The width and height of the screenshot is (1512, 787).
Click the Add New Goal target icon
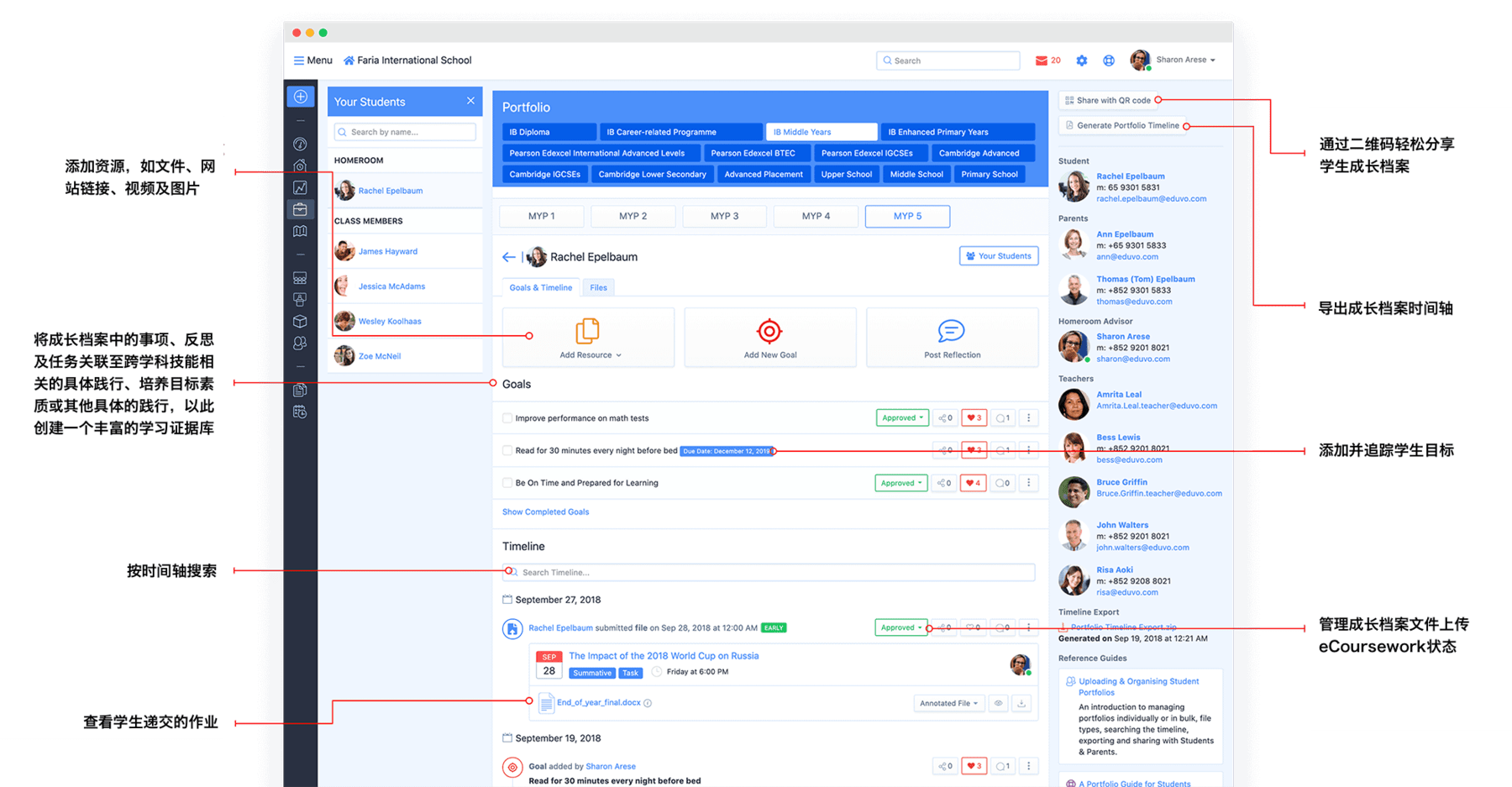(x=769, y=331)
